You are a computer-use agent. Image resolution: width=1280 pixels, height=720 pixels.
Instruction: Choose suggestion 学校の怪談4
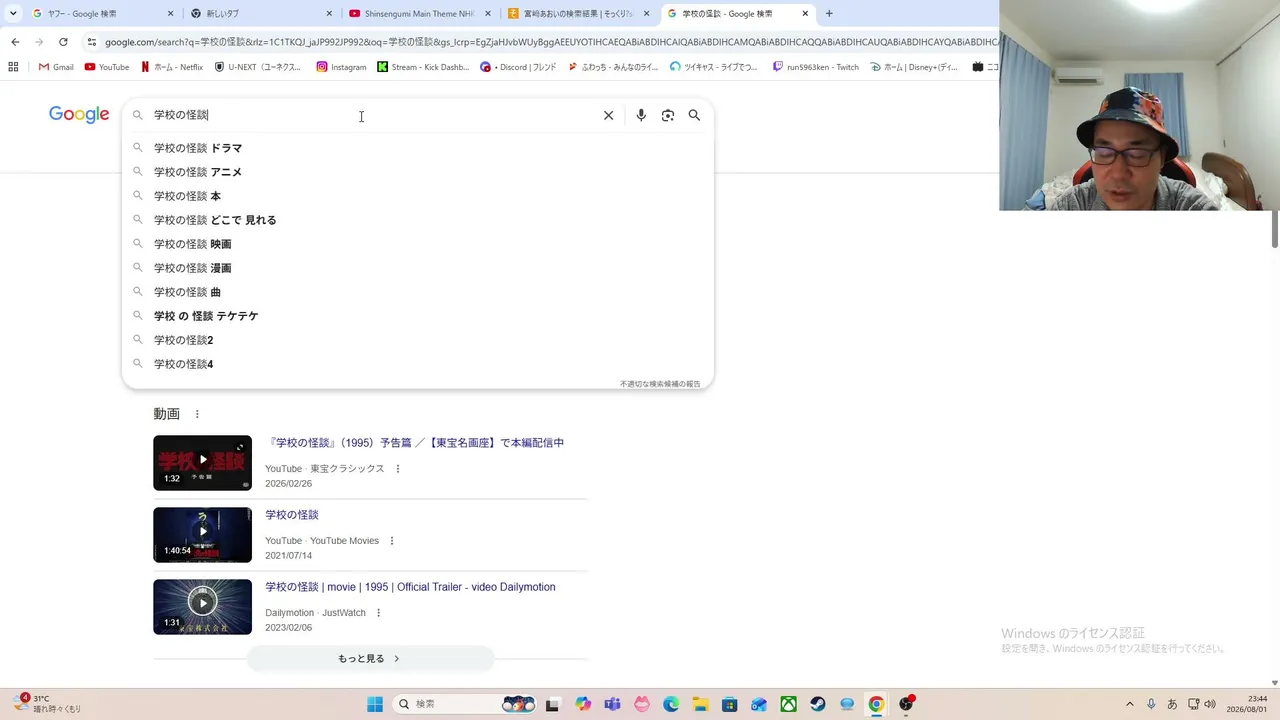click(418, 364)
